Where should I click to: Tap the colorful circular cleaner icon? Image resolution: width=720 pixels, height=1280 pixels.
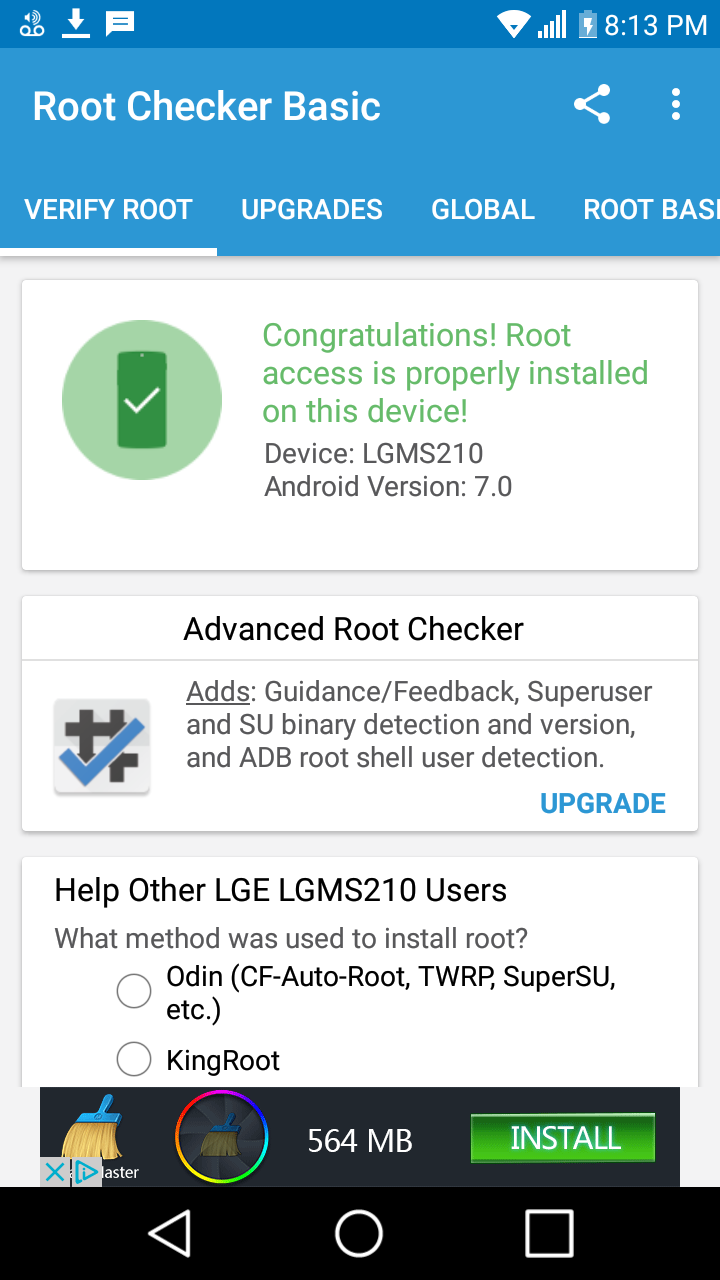(221, 1137)
